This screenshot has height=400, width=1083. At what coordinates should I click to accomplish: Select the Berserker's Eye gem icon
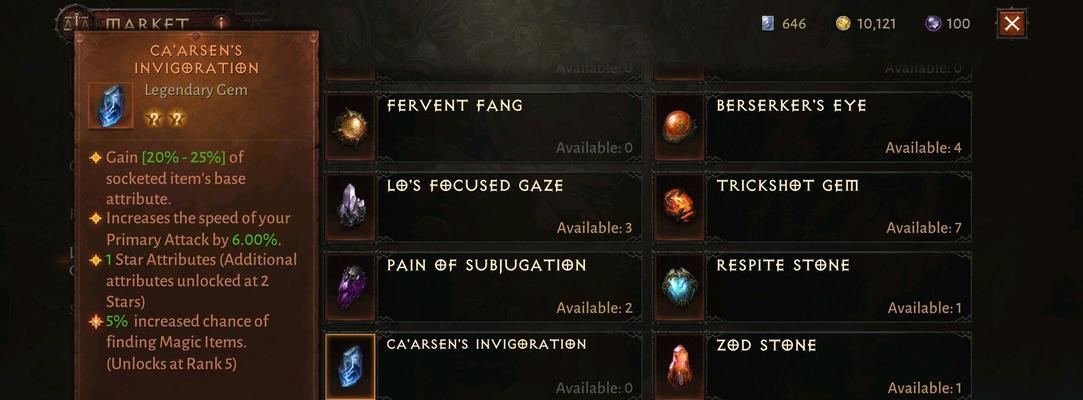679,127
